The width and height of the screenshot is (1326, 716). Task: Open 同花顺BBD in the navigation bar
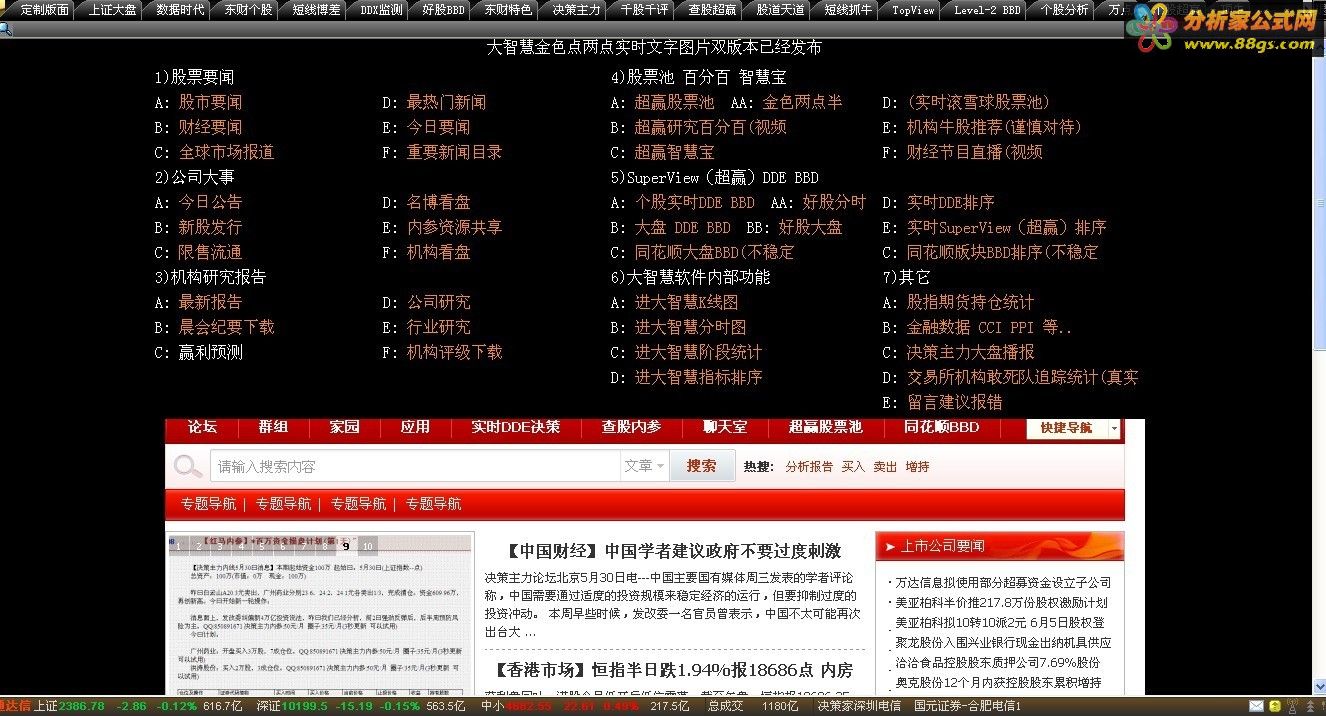(941, 427)
